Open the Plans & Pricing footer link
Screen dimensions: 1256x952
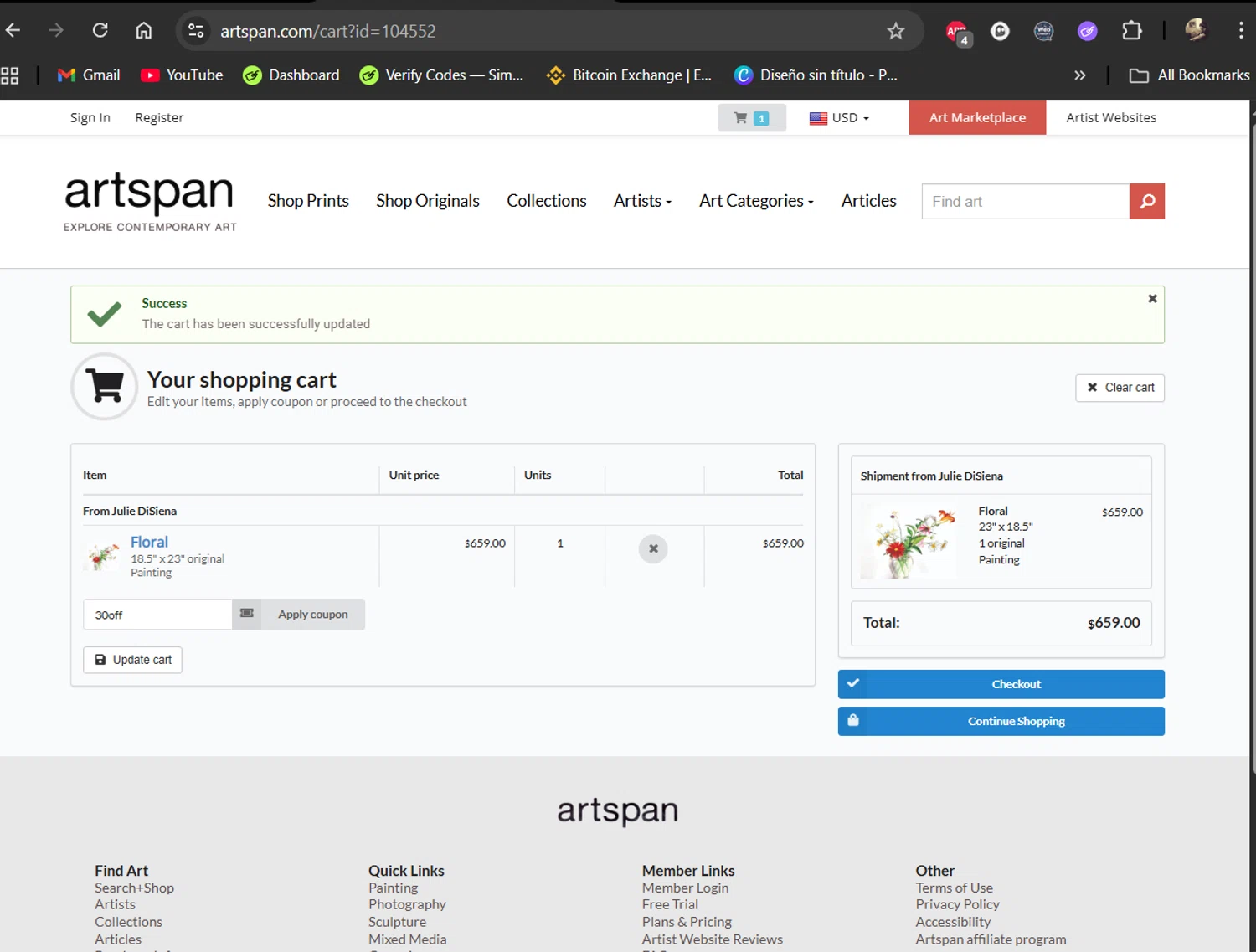687,922
